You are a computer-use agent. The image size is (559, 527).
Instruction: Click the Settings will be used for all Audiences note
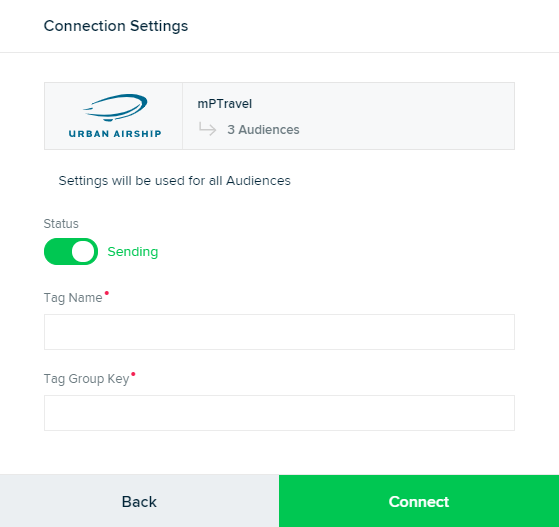pyautogui.click(x=174, y=181)
